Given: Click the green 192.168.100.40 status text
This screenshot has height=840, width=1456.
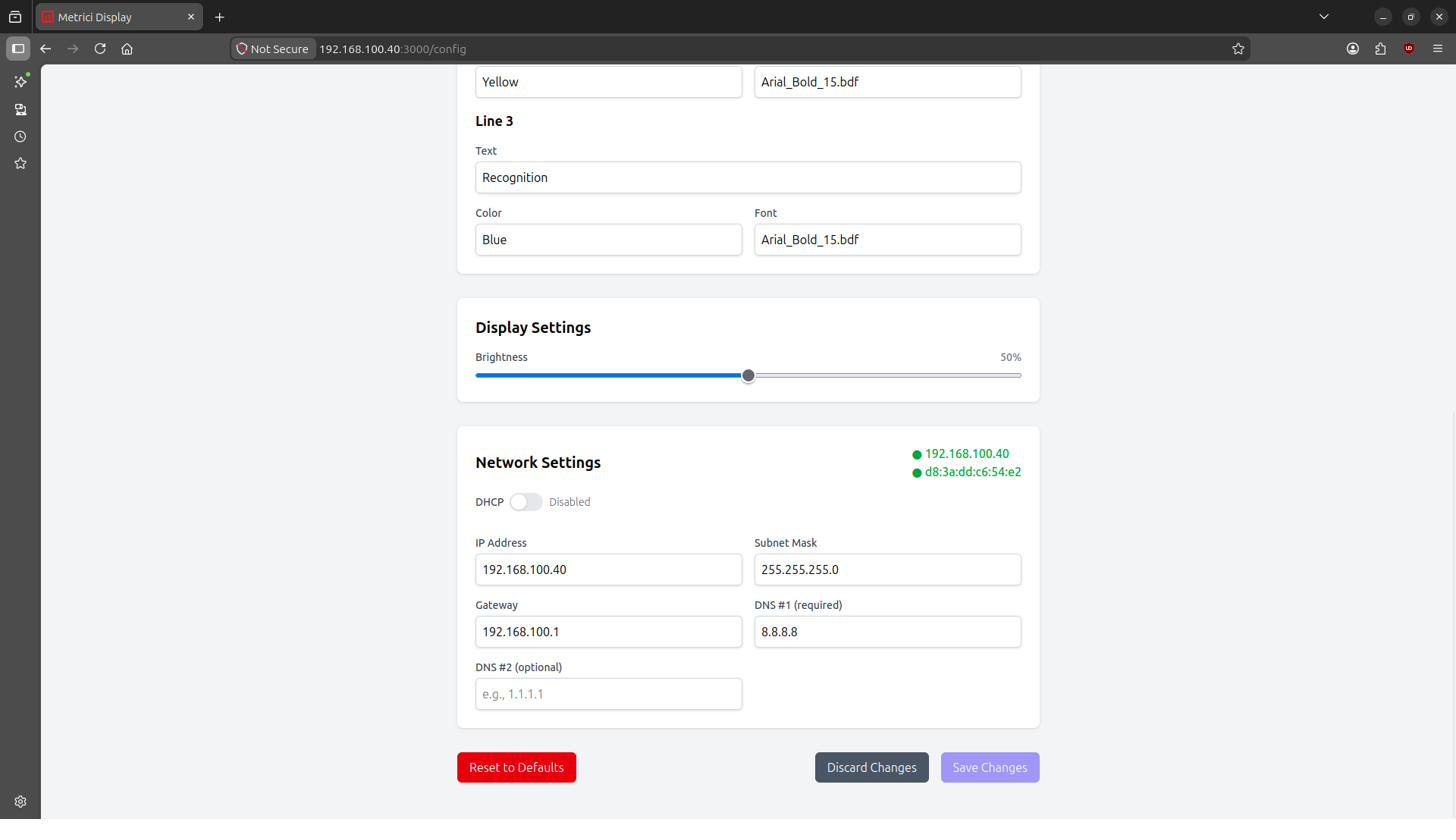Looking at the screenshot, I should [966, 454].
